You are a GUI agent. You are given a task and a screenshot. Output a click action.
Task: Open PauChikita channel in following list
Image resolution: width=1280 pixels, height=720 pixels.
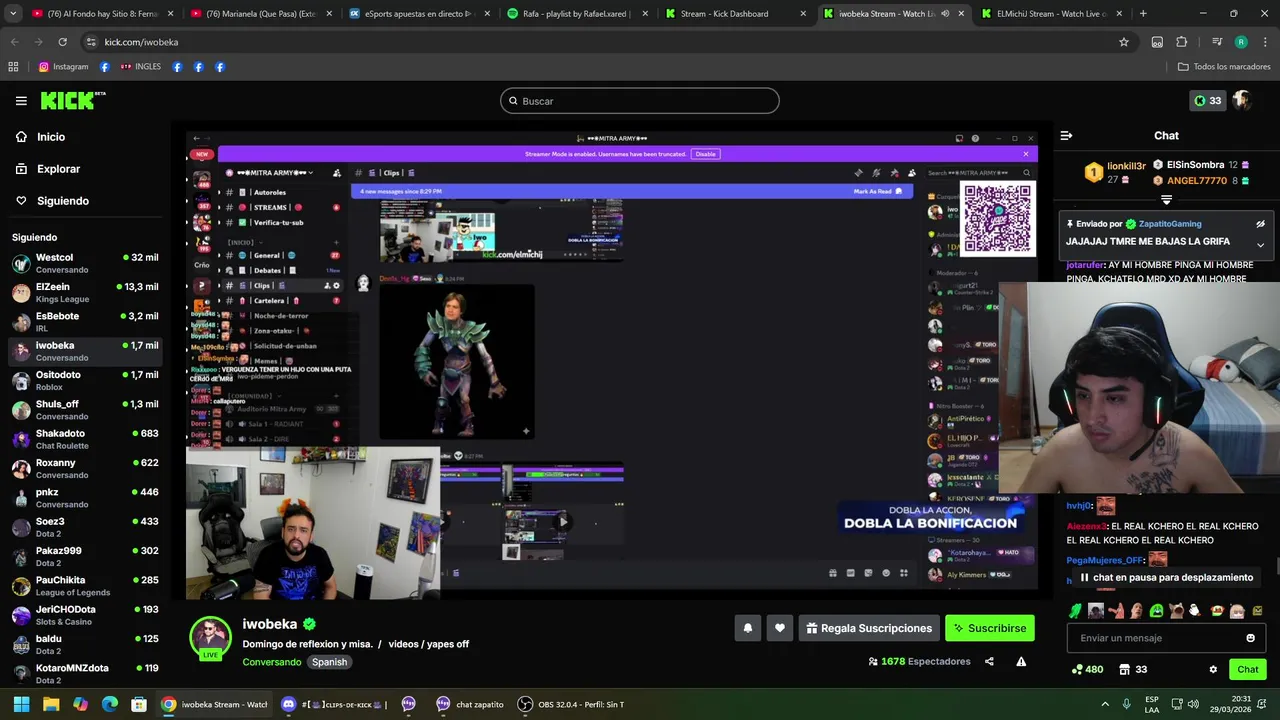pos(85,586)
